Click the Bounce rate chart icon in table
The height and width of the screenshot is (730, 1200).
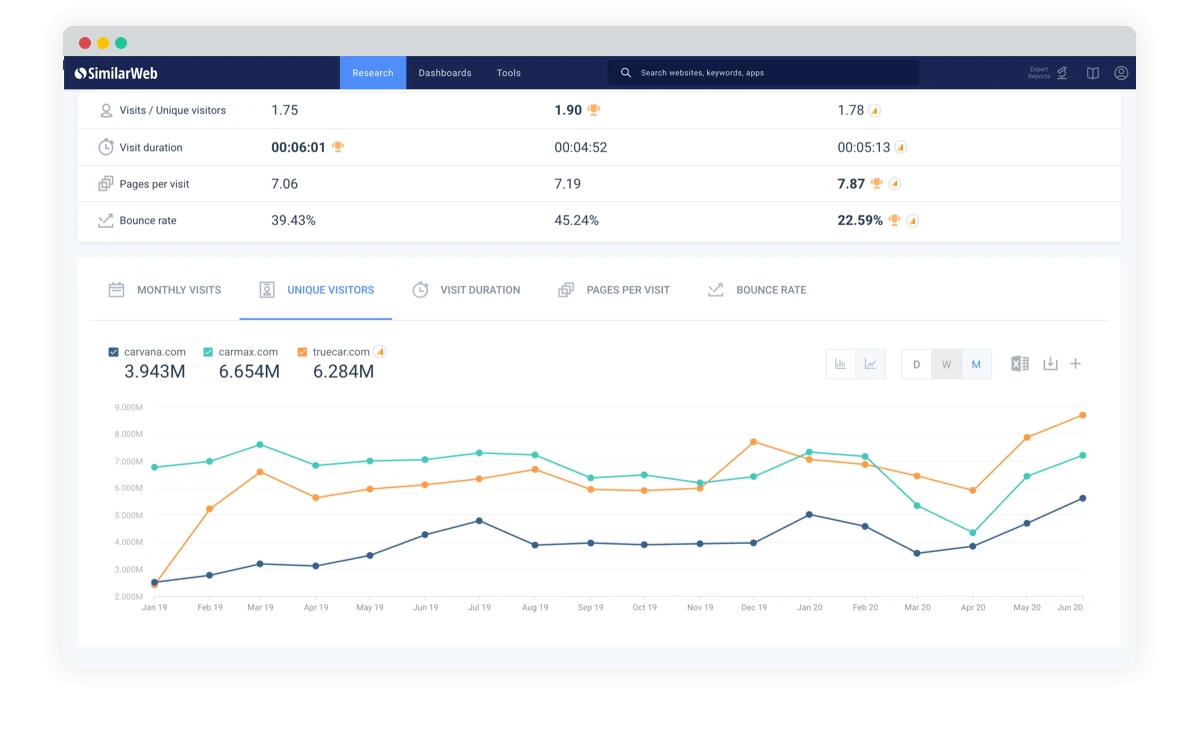105,221
